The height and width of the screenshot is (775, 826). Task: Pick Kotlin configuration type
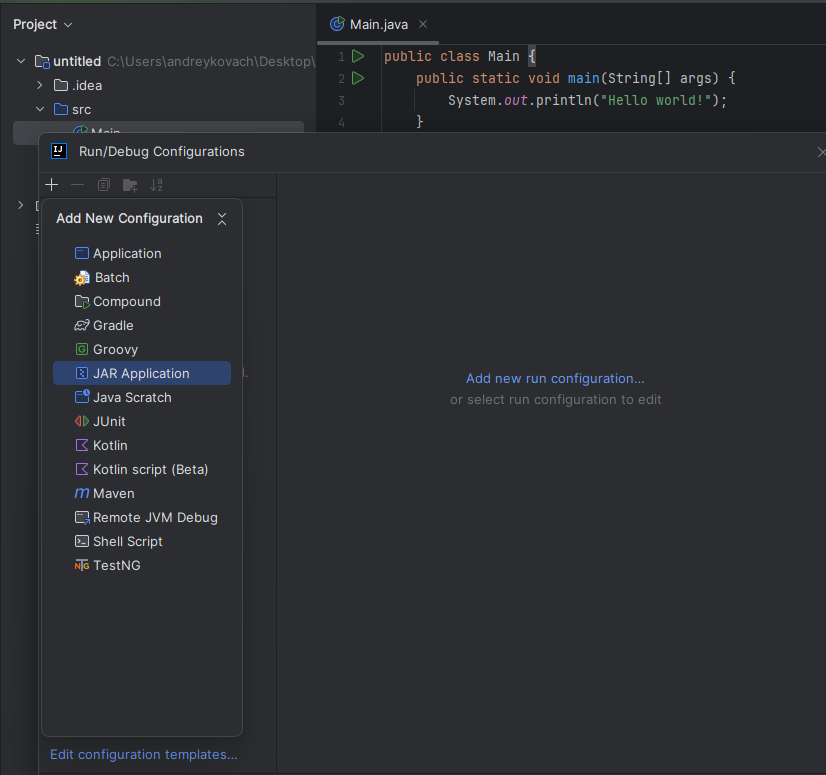tap(142, 445)
